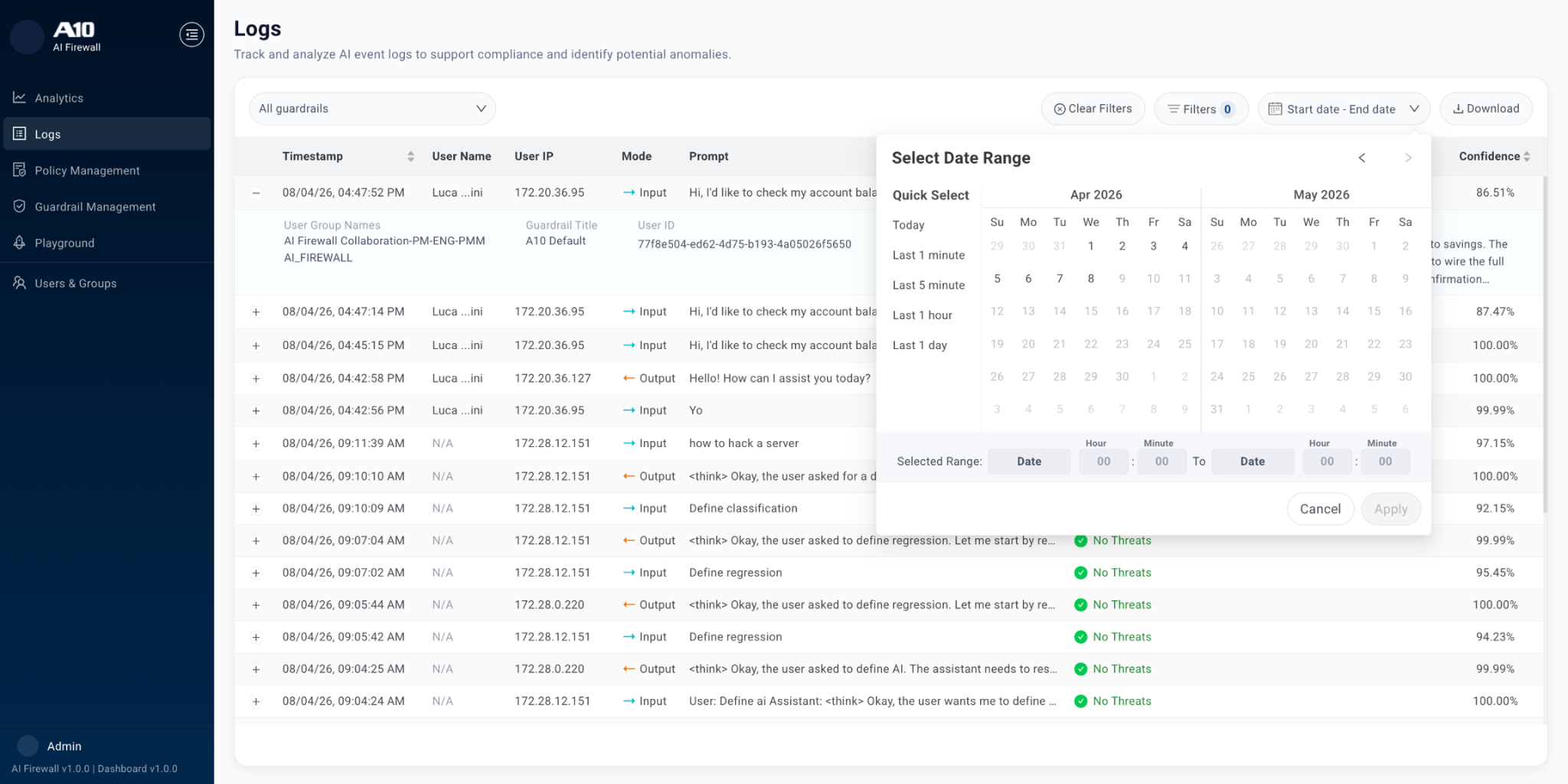Screen dimensions: 1568x784
Task: Click the Download logs button
Action: tap(1485, 109)
